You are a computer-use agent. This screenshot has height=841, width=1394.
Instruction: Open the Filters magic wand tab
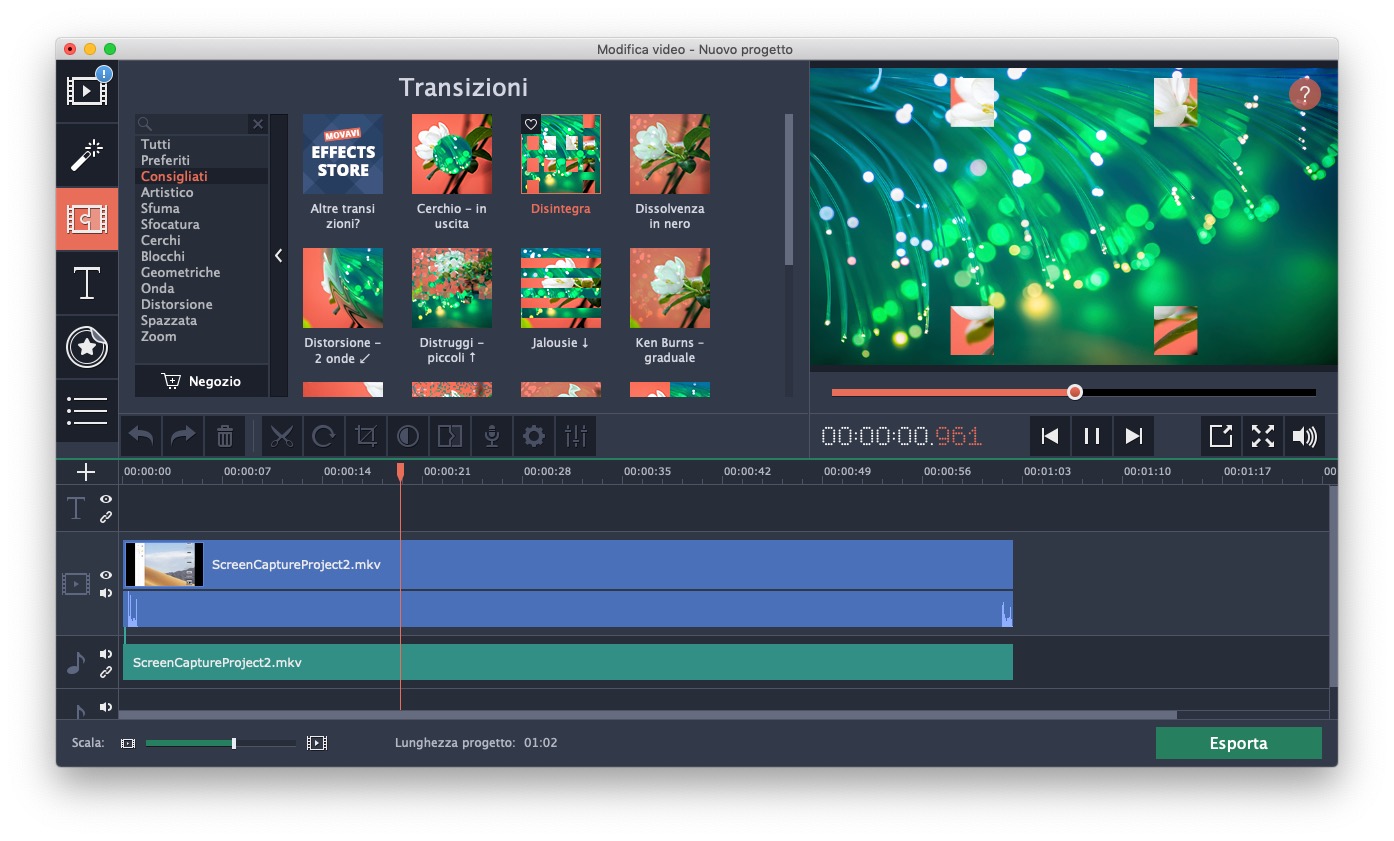(87, 155)
